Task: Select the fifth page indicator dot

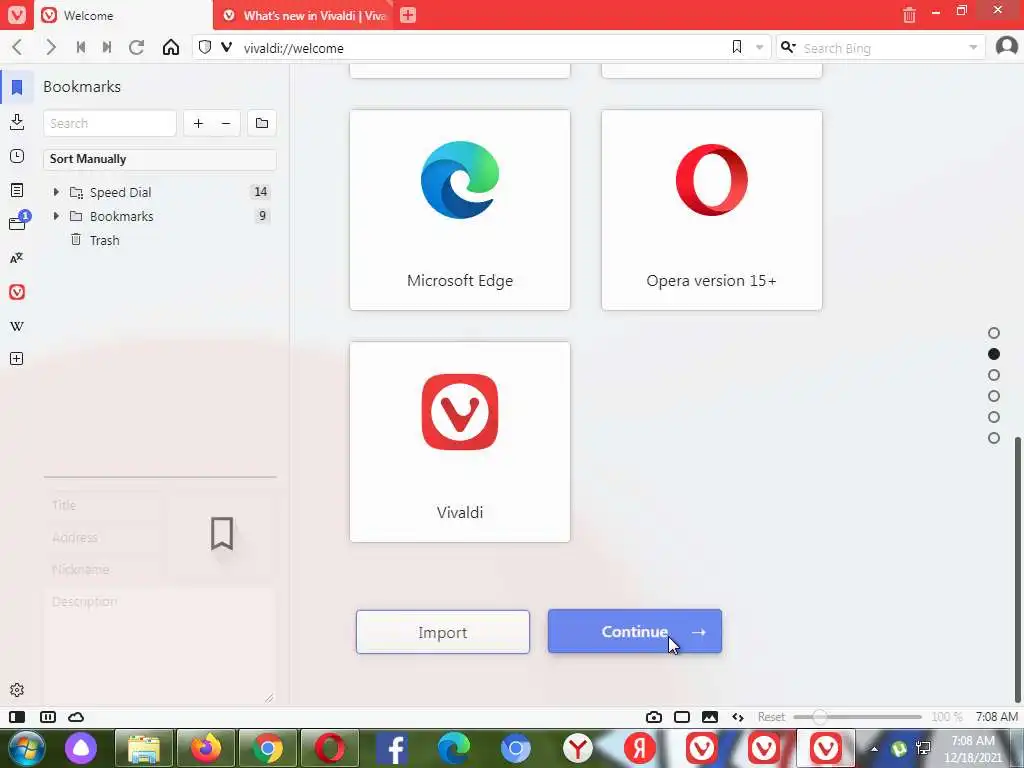Action: (994, 417)
